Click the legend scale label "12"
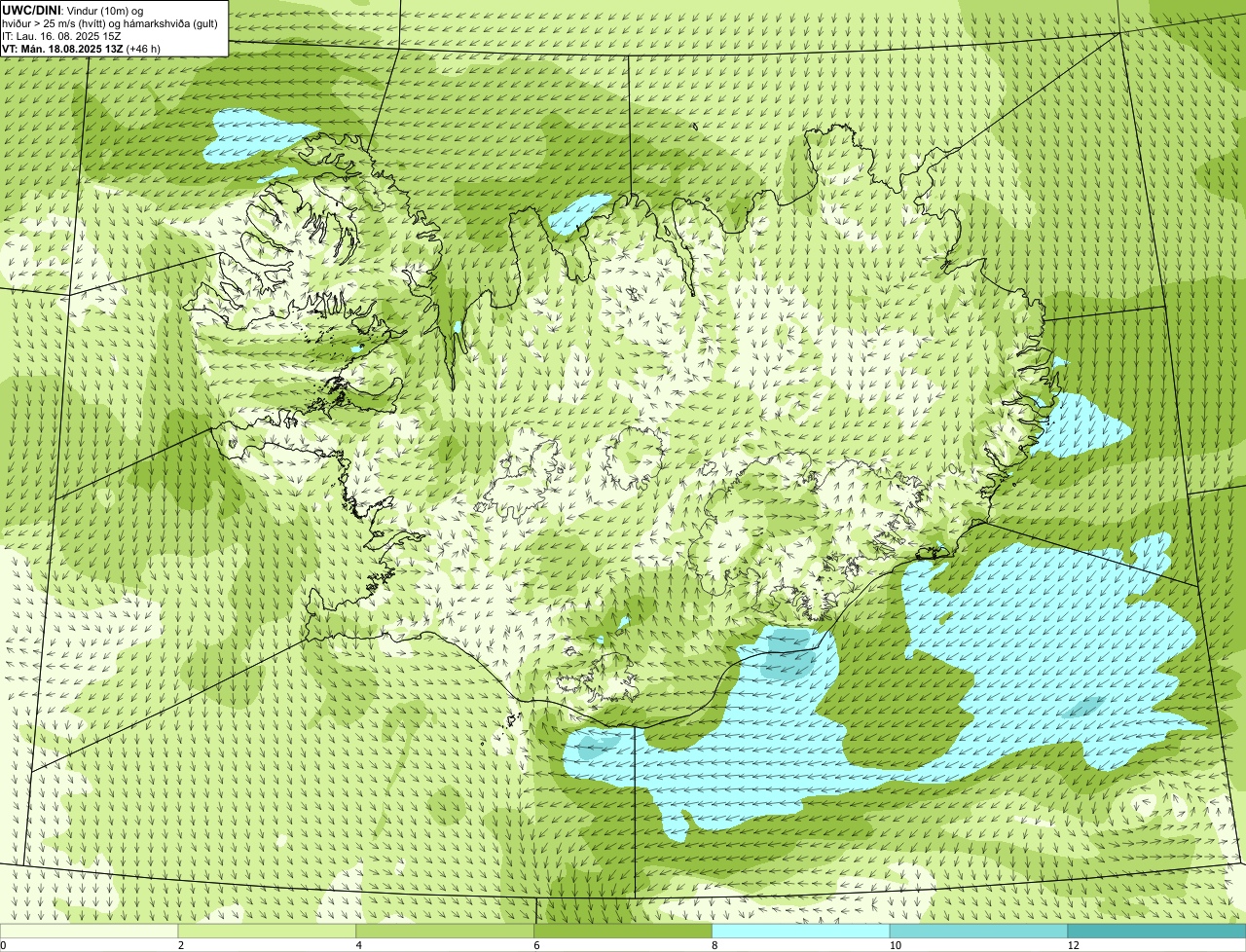The width and height of the screenshot is (1246, 952). pos(1073,945)
